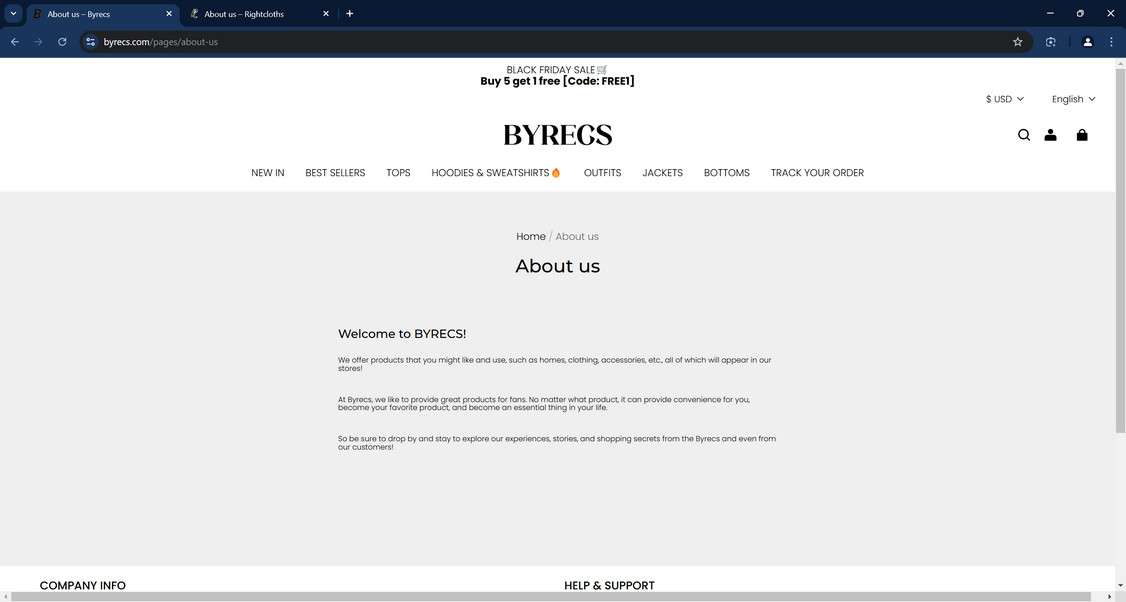
Task: Click the vertical page scrollbar
Action: (1120, 251)
